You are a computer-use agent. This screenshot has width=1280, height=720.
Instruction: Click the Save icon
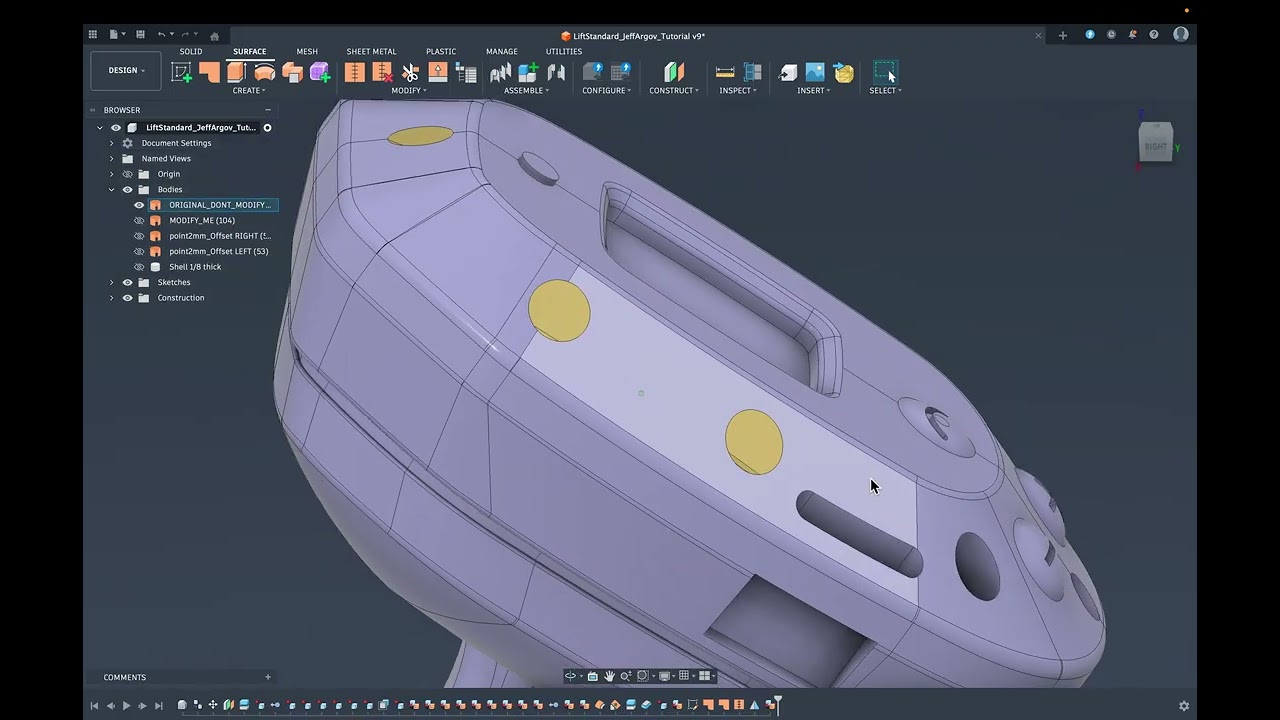(x=140, y=35)
